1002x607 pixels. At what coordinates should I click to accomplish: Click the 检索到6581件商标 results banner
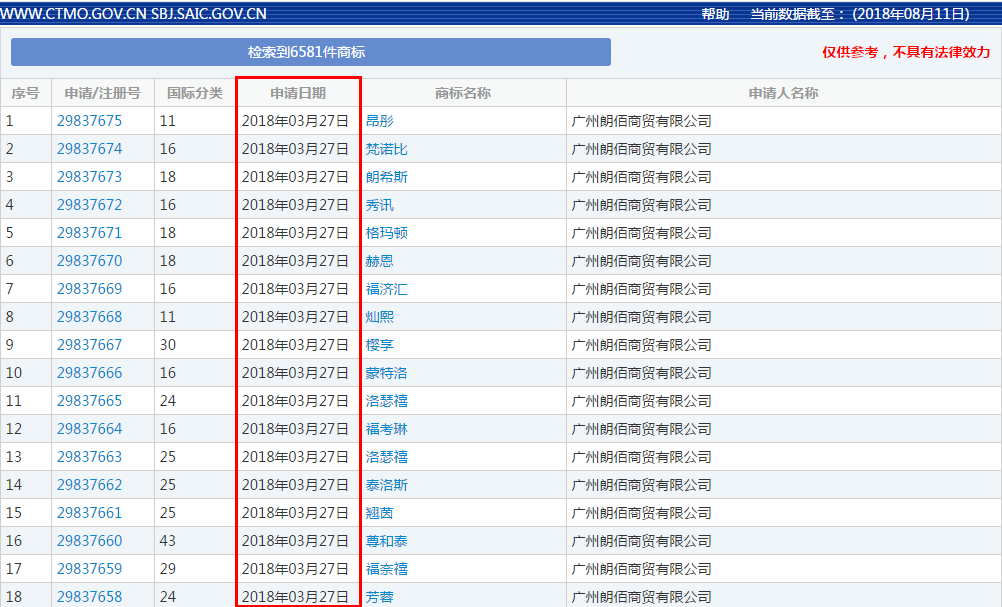coord(311,52)
